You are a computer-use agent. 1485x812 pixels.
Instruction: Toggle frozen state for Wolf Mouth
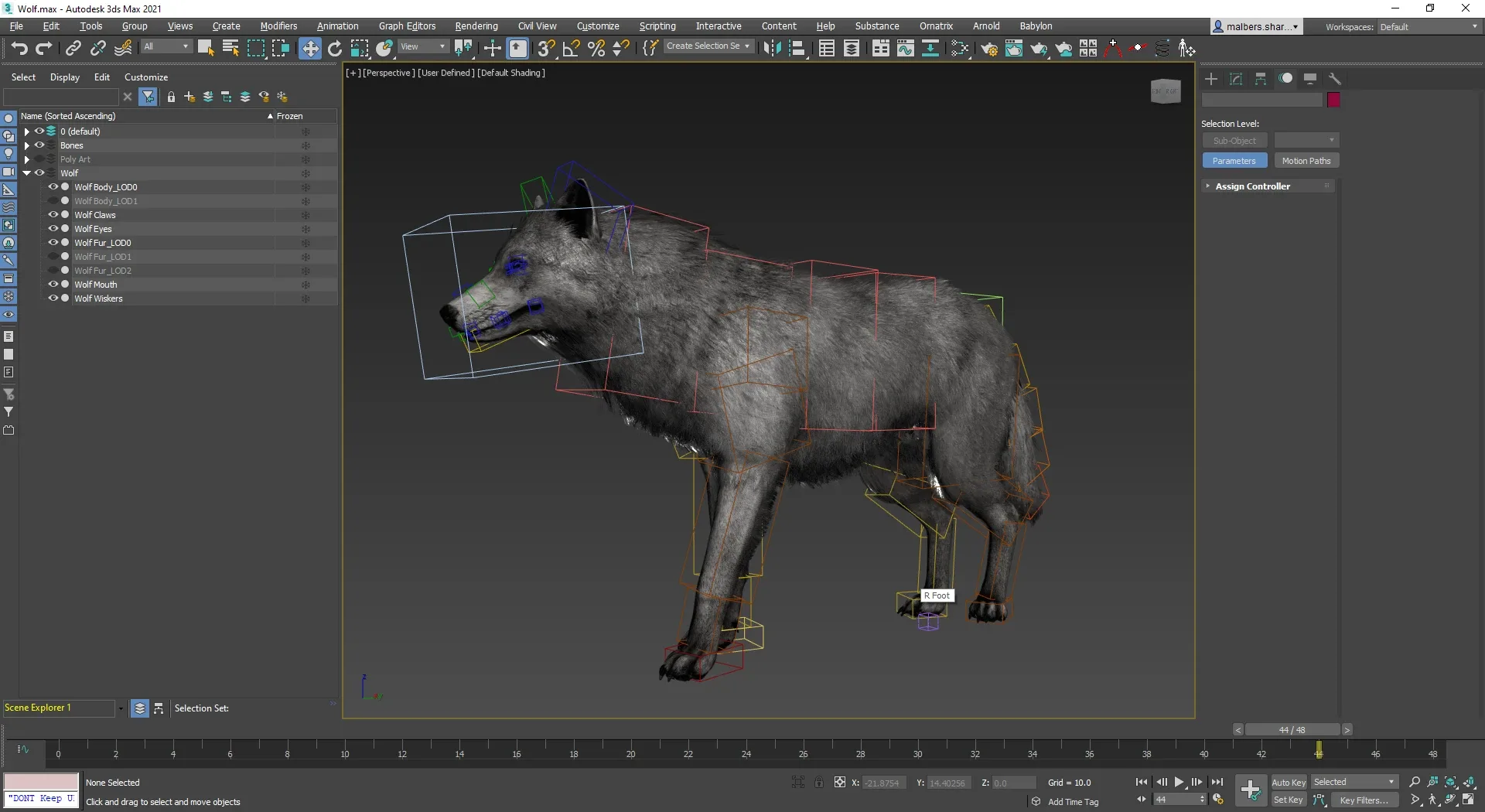tap(306, 285)
